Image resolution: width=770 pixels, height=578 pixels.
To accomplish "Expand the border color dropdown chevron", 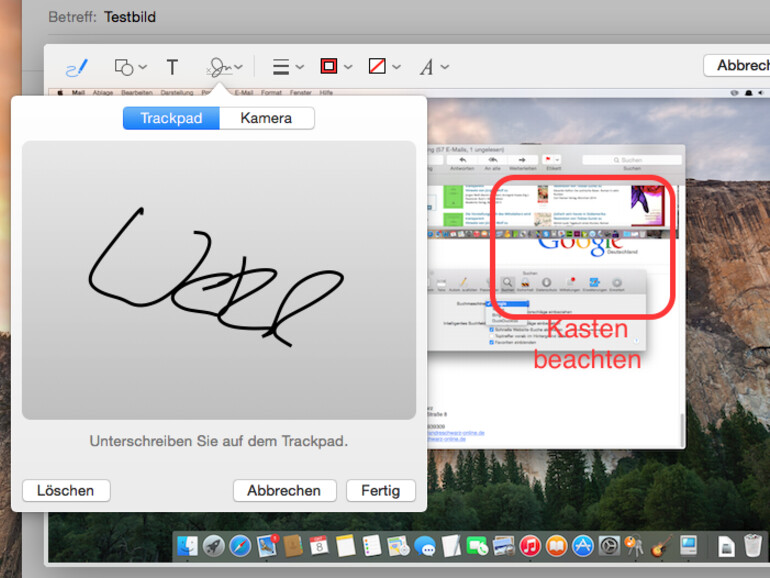I will point(348,67).
